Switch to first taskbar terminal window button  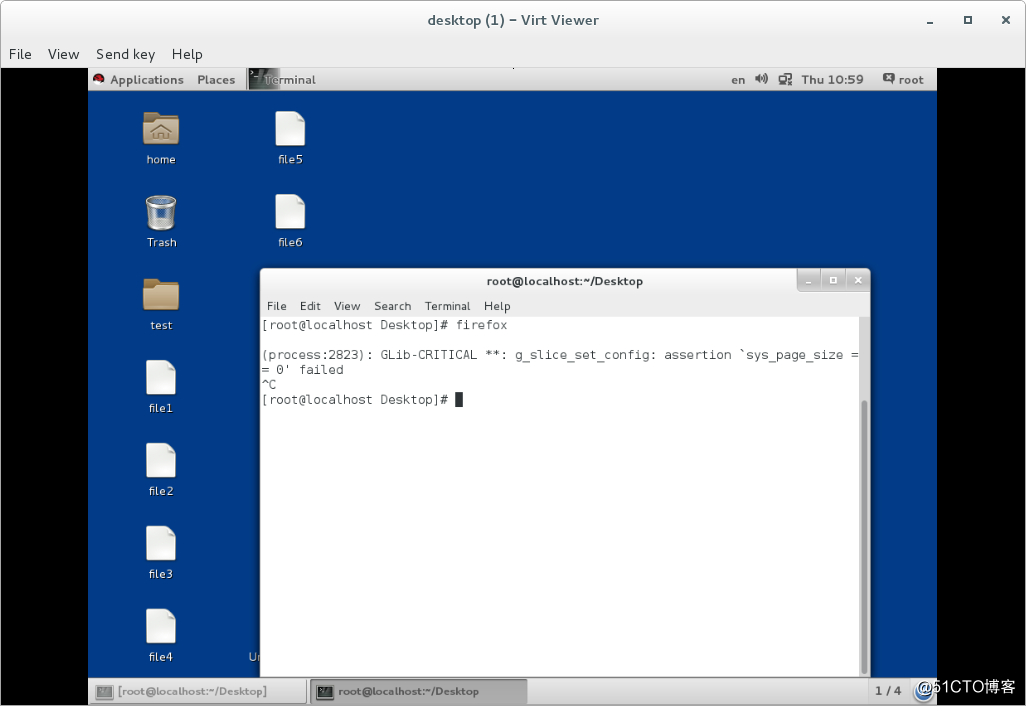198,691
